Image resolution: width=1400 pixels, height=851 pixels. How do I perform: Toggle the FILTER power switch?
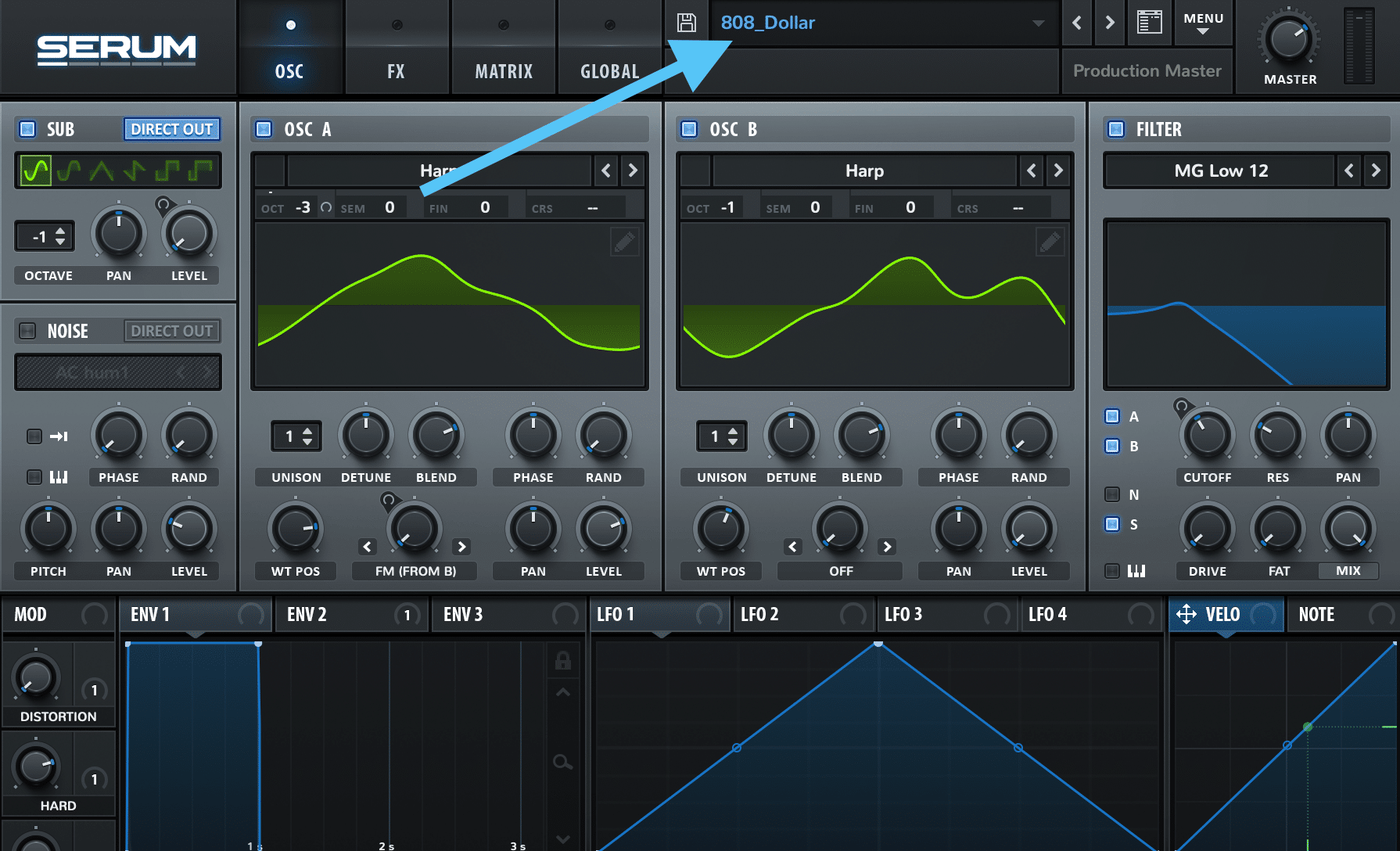[x=1116, y=129]
